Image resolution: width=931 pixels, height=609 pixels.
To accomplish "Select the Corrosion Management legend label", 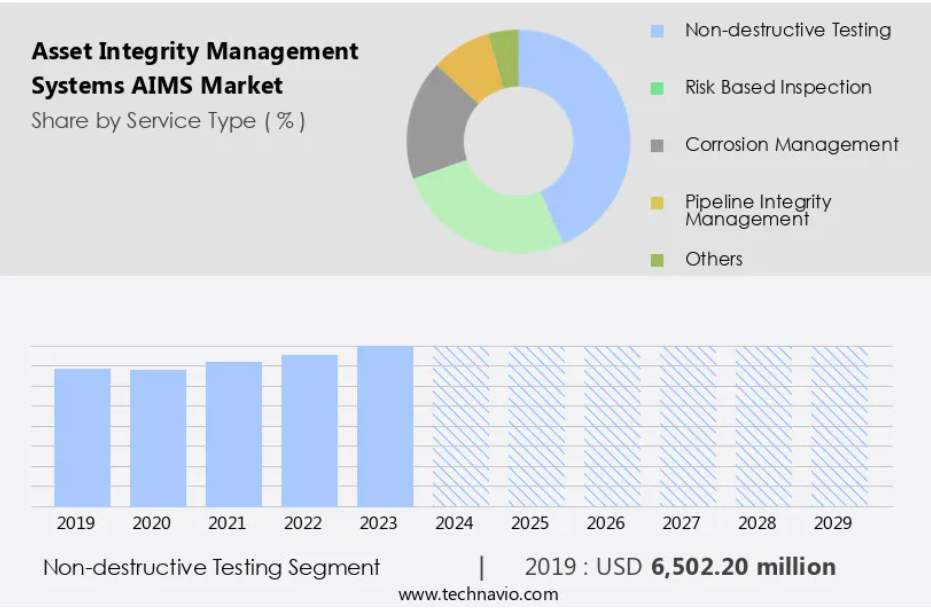I will (791, 144).
